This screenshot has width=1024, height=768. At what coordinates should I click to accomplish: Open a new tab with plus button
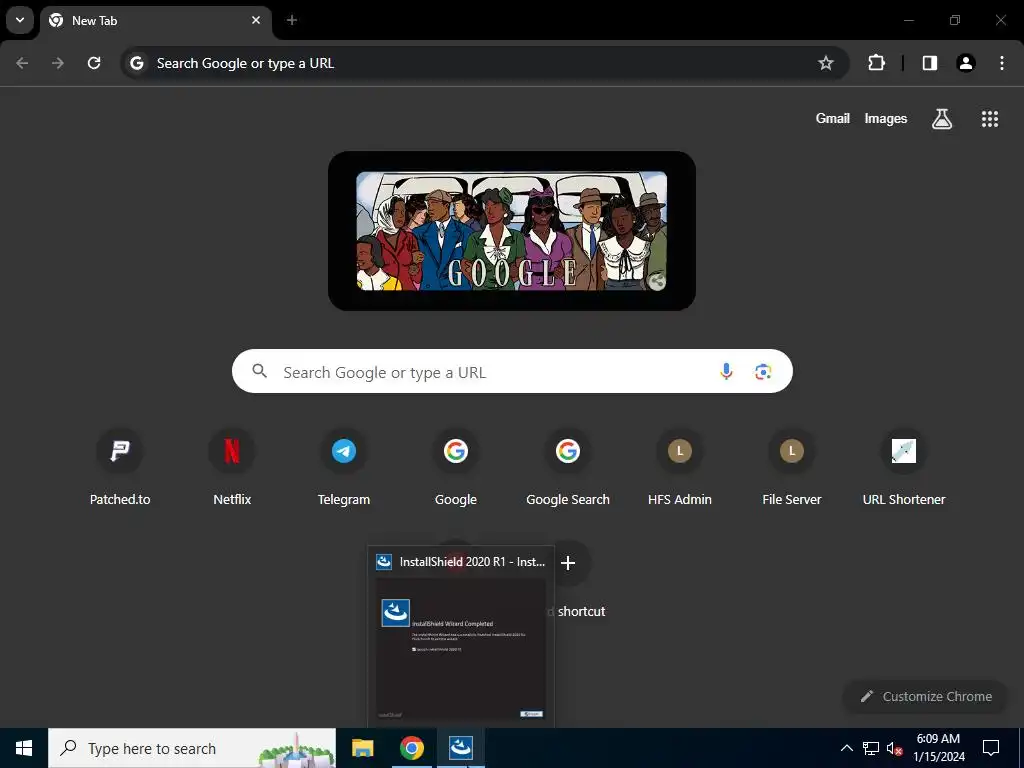(x=292, y=20)
